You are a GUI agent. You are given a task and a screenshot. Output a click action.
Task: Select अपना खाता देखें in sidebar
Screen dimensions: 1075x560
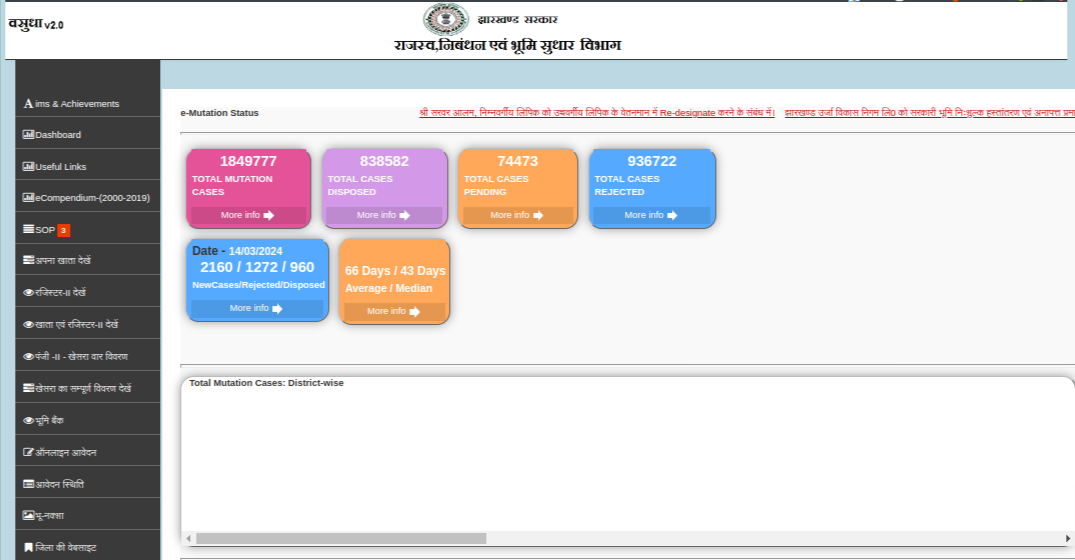pyautogui.click(x=62, y=261)
